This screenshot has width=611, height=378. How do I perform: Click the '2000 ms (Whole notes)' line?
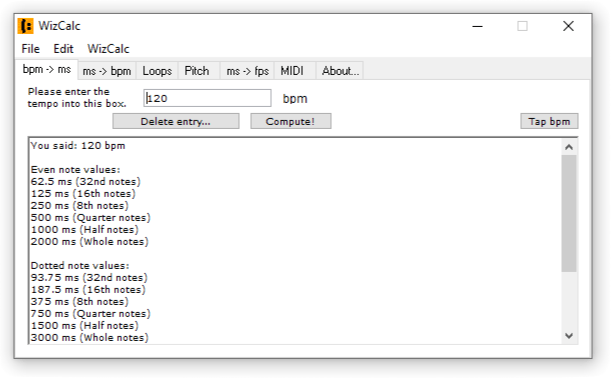tap(90, 242)
